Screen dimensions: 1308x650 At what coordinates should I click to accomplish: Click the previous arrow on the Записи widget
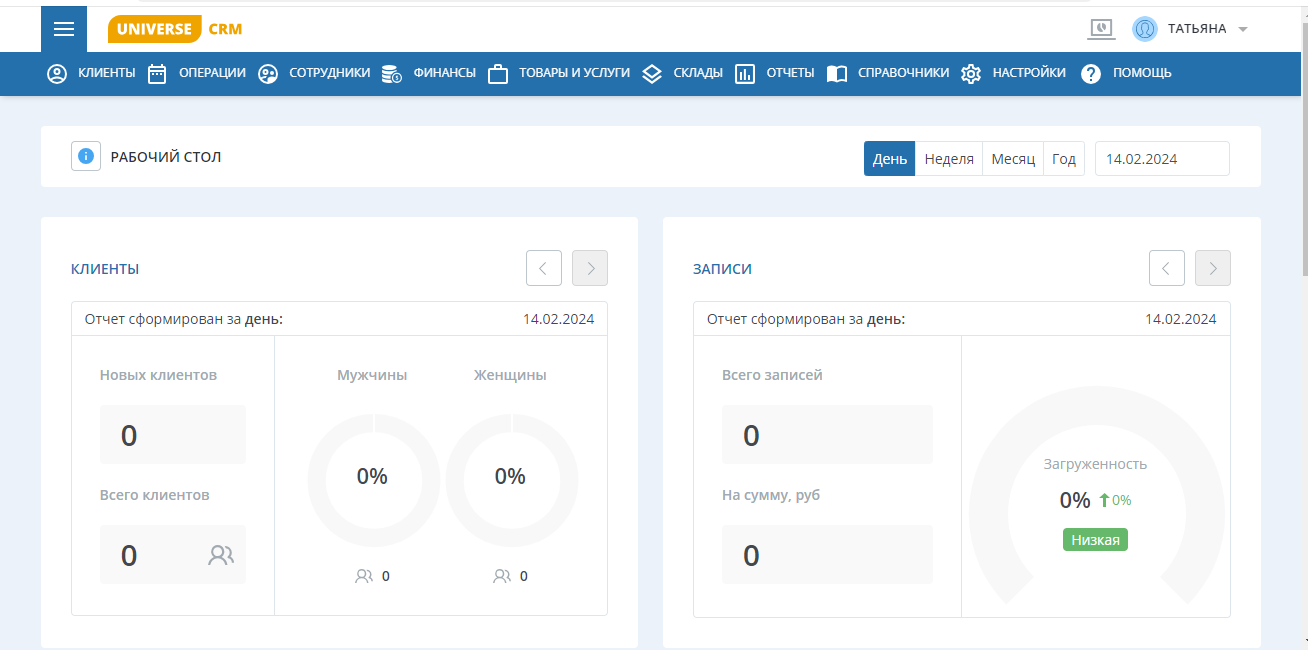pos(1167,268)
